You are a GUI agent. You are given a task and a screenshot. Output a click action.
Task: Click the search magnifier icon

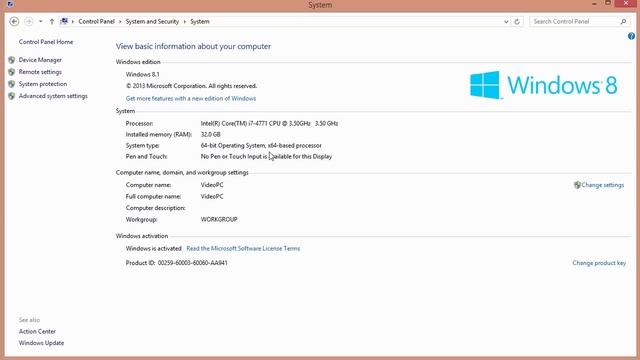[x=623, y=21]
